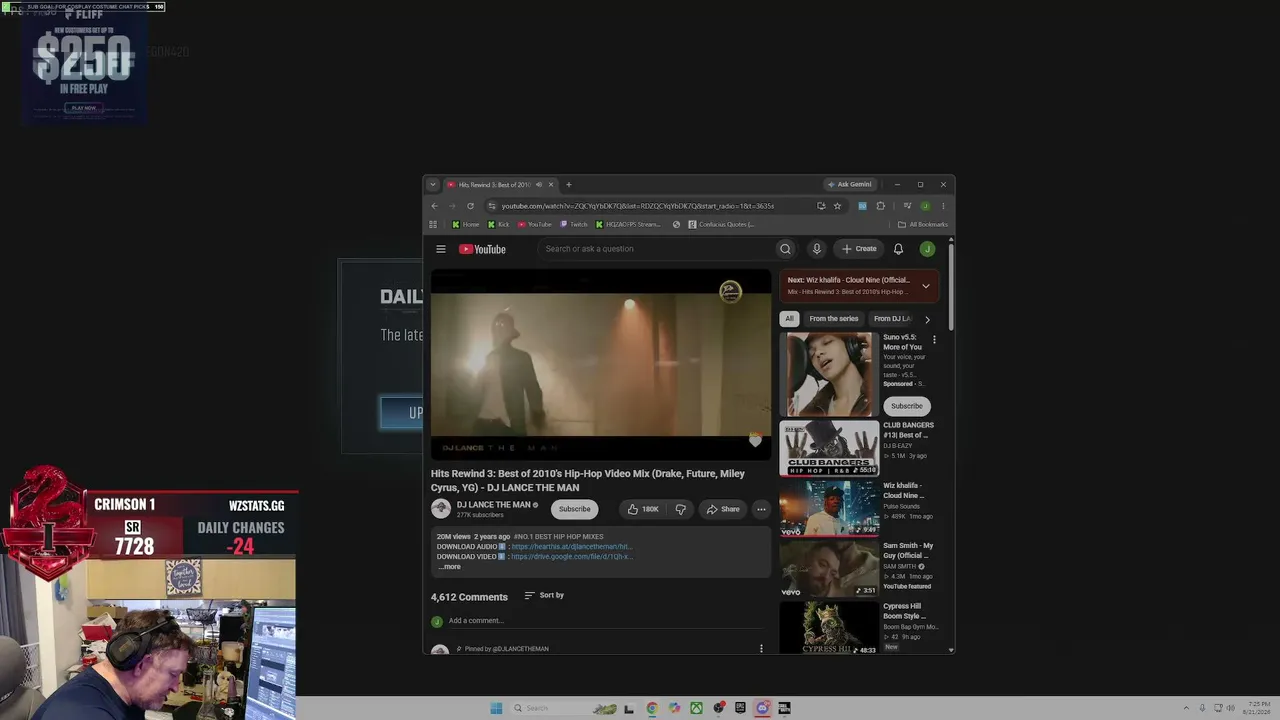
Task: Open the CLUB BANGERS #13 video thumbnail
Action: coord(829,448)
